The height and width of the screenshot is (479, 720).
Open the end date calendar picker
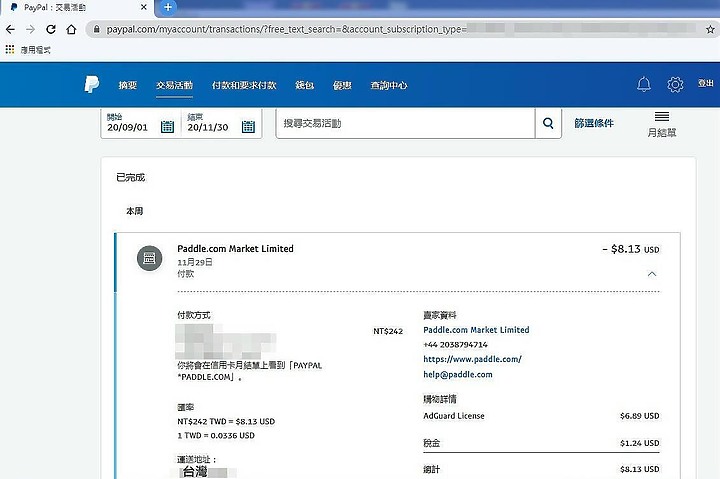coord(248,126)
